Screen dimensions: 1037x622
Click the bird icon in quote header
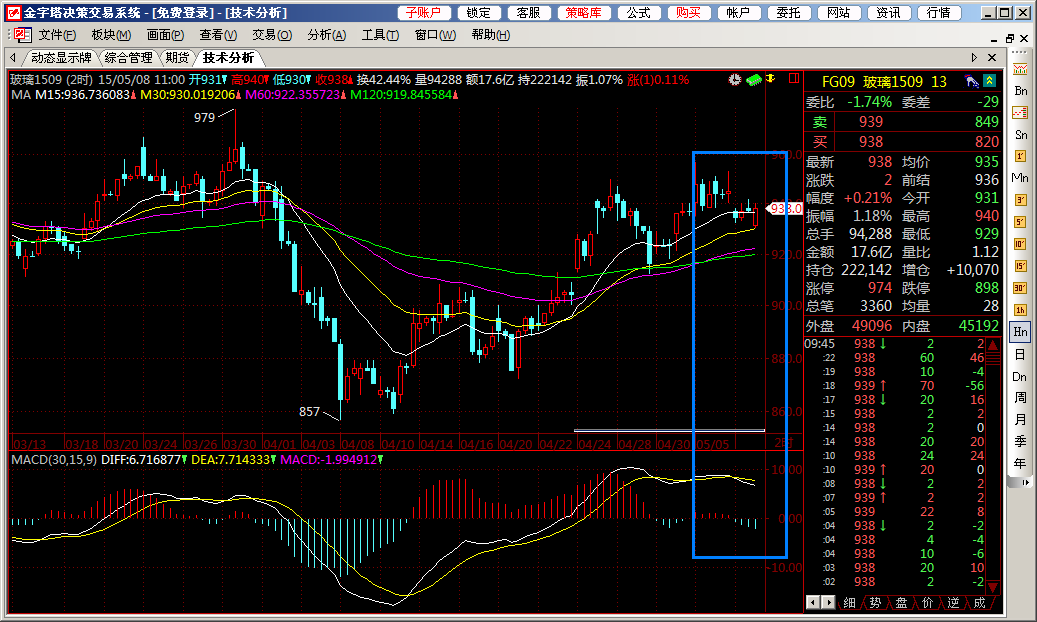pos(971,81)
